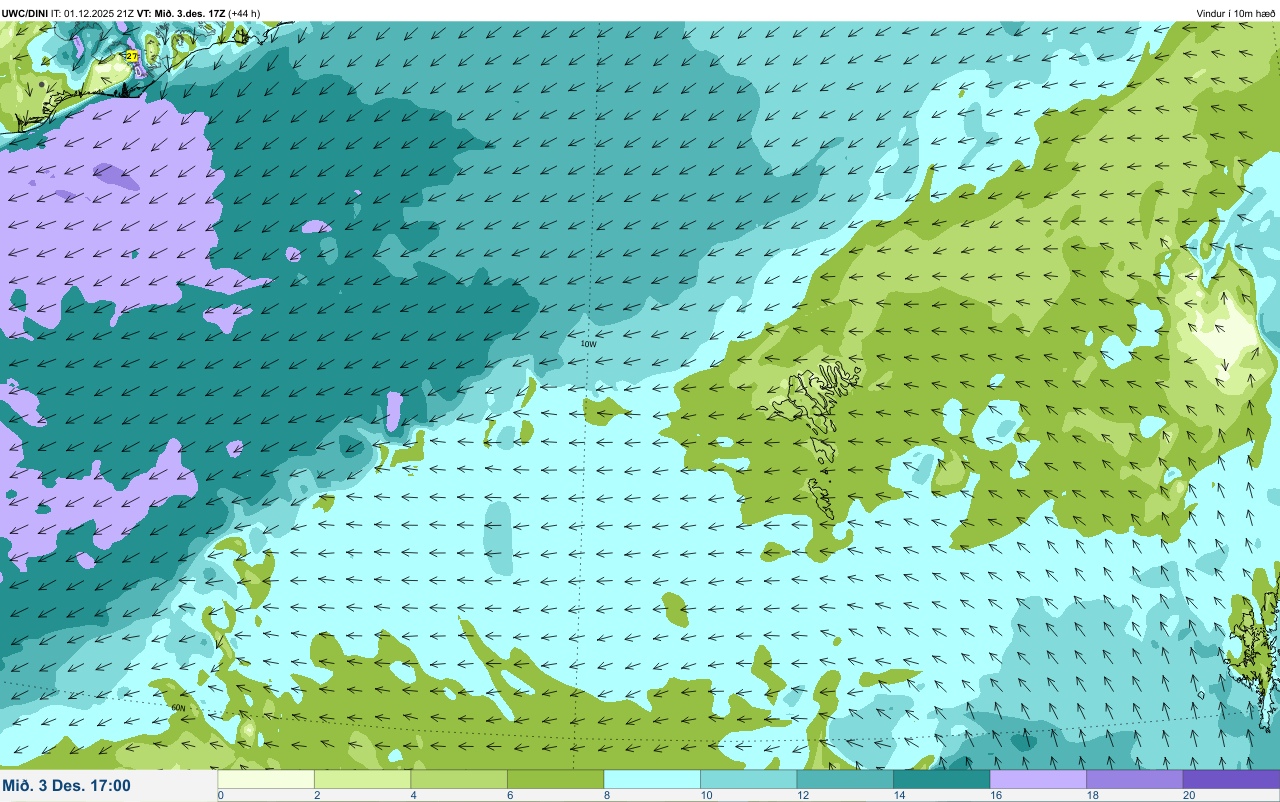Select the 6–8 m/s olive green legend swatch

pyautogui.click(x=555, y=779)
